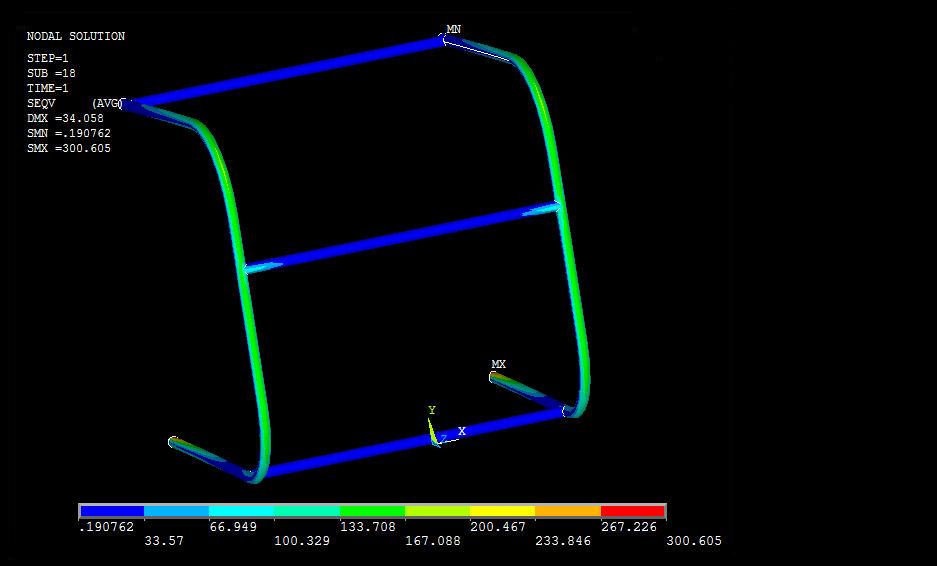Viewport: 937px width, 566px height.
Task: Click the legend value 133.708
Action: click(368, 527)
